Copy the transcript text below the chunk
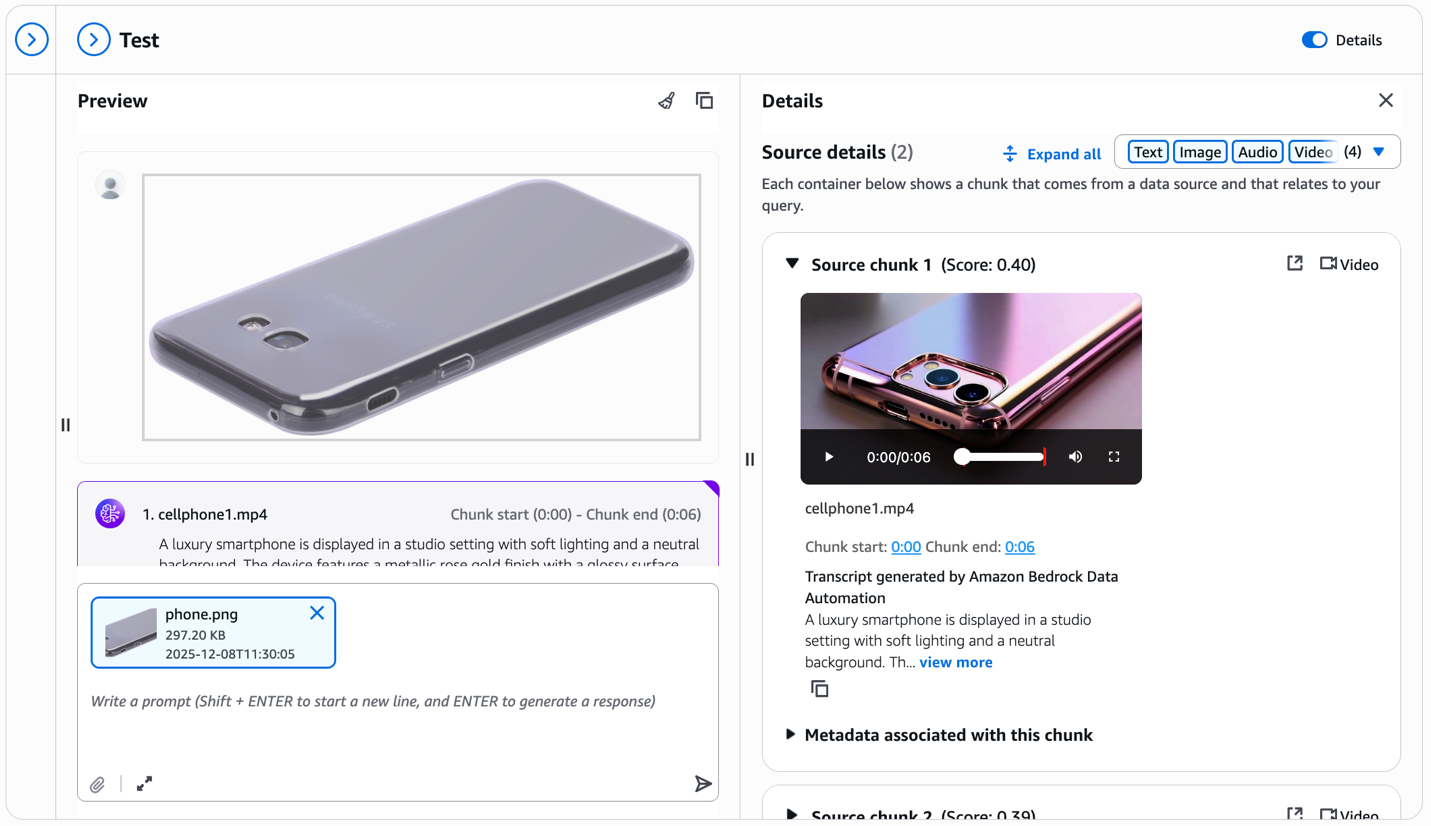 pyautogui.click(x=819, y=689)
